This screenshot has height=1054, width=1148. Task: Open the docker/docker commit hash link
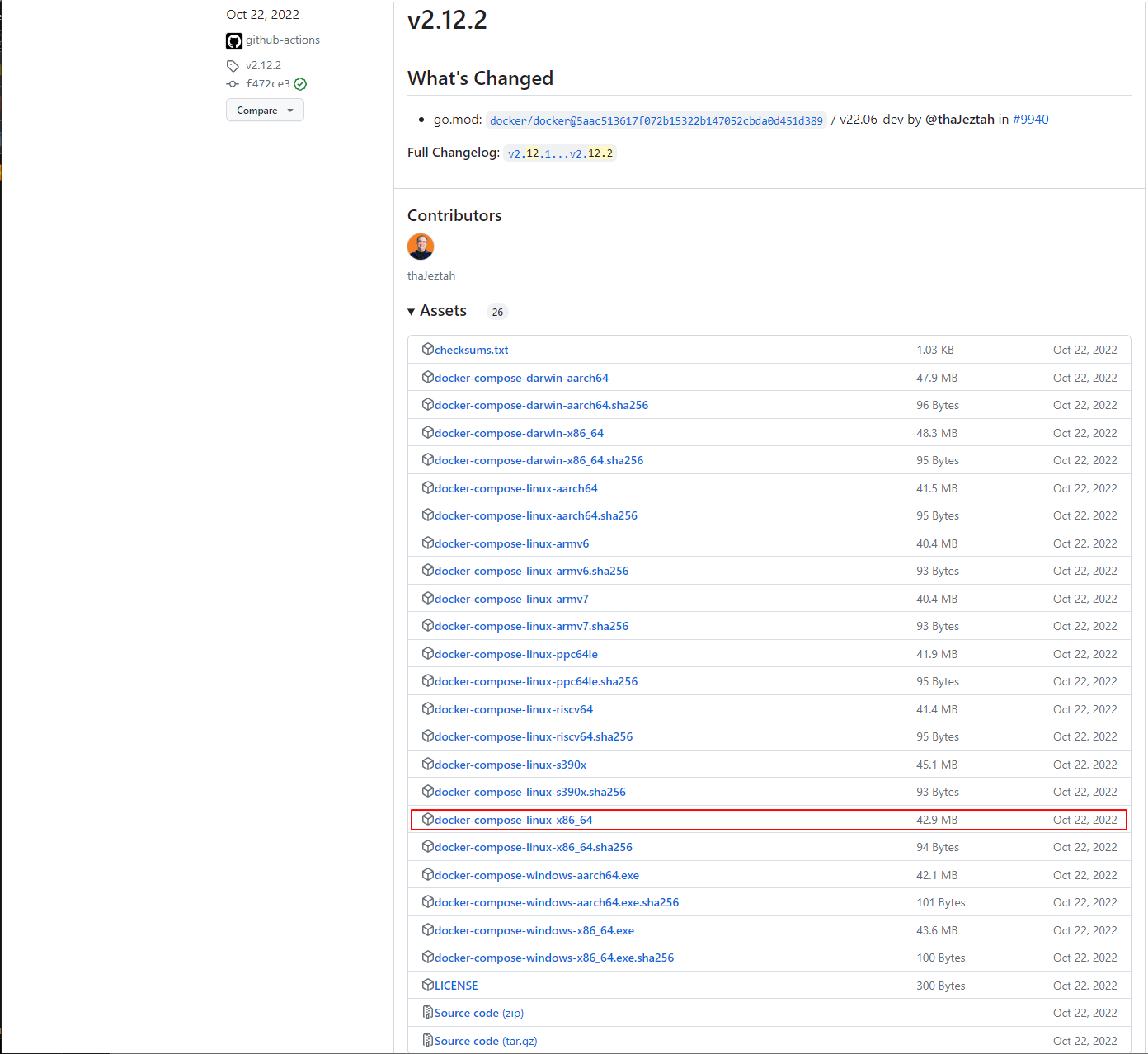(656, 120)
